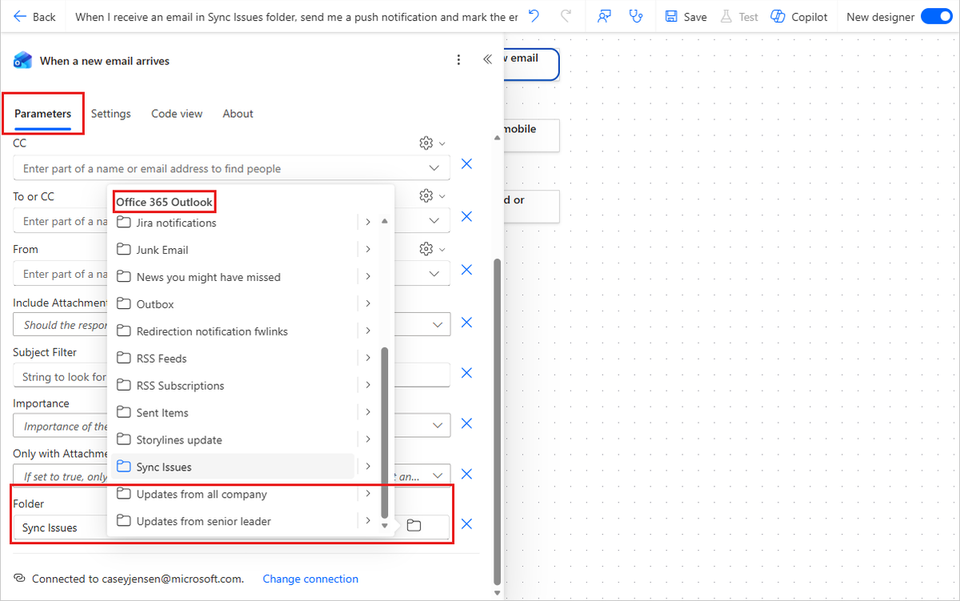Click the folder list scroll down arrow
Screen dimensions: 960x601
(x=384, y=525)
